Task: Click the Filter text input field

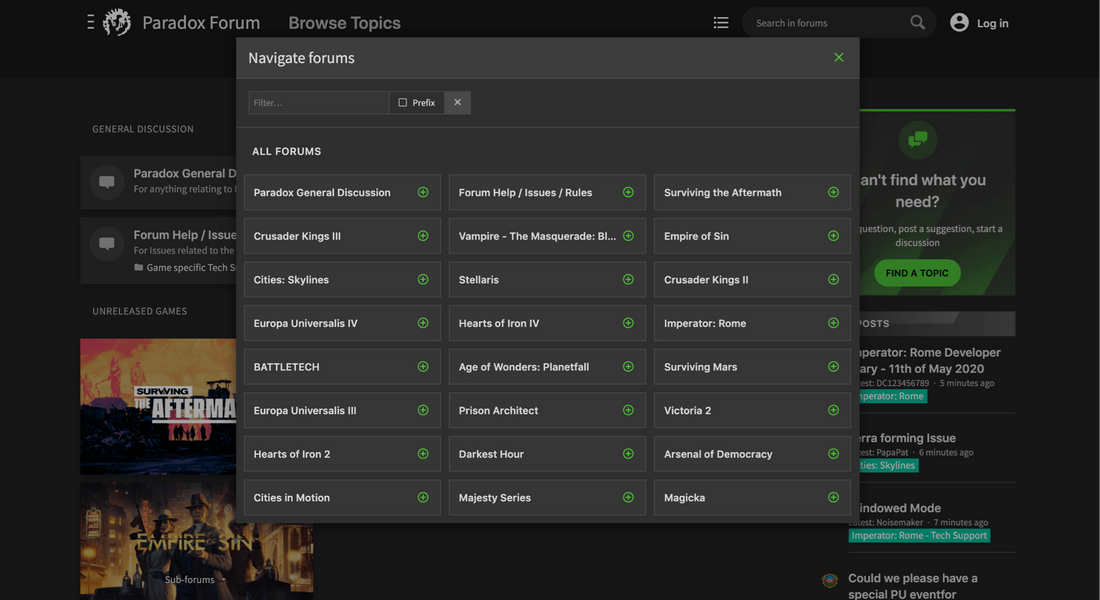Action: pyautogui.click(x=318, y=103)
